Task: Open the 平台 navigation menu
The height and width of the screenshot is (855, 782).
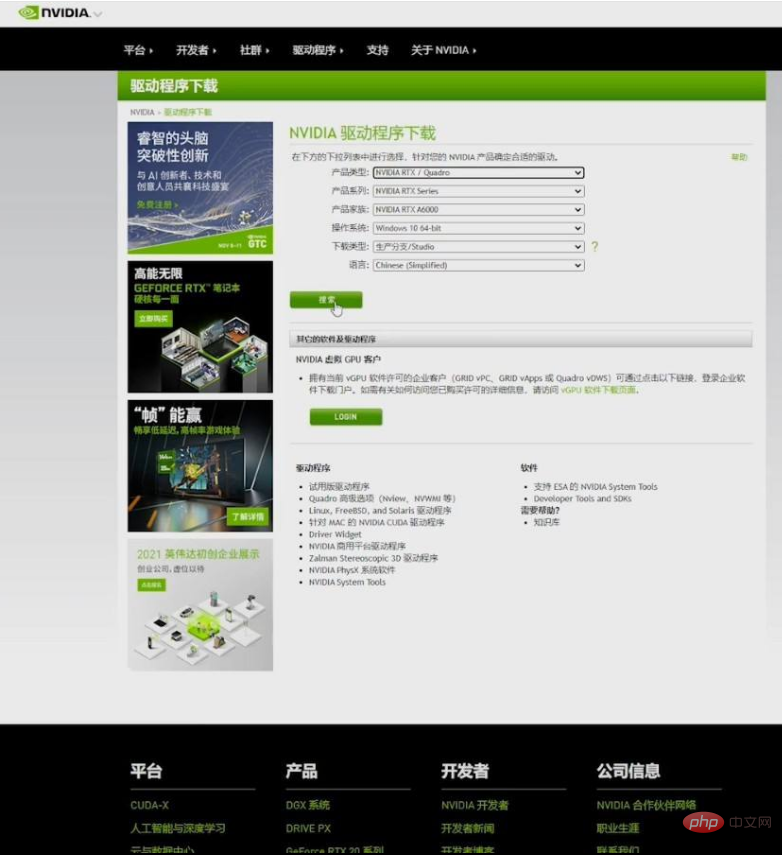Action: [138, 50]
